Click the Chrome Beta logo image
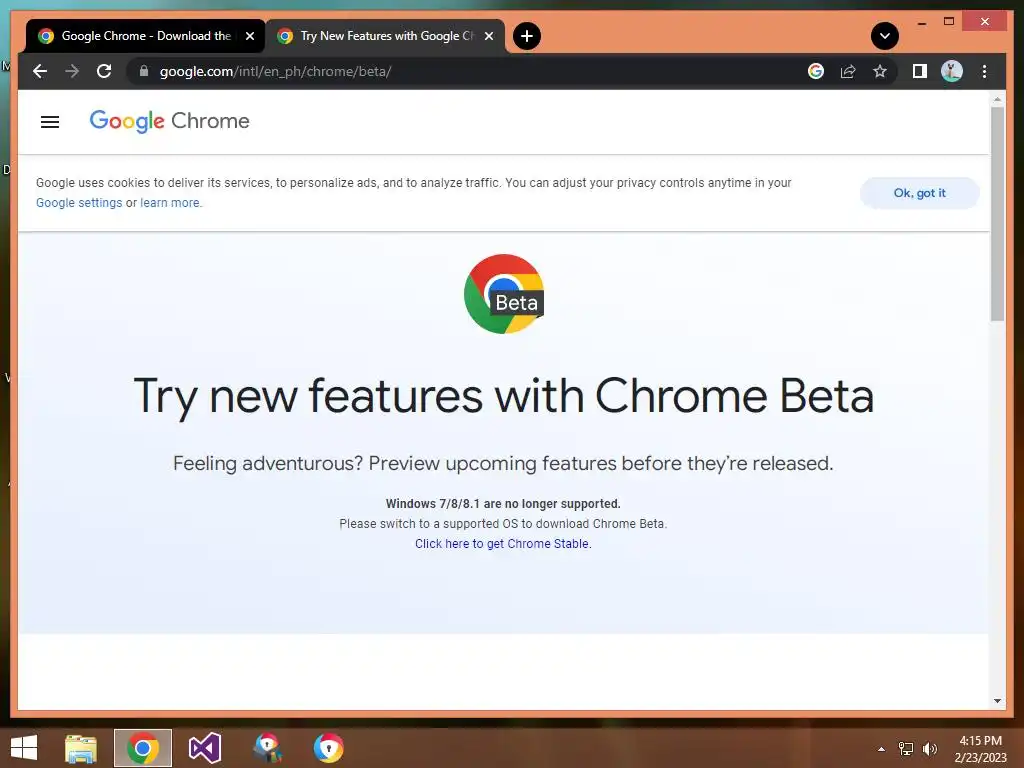 pyautogui.click(x=504, y=294)
